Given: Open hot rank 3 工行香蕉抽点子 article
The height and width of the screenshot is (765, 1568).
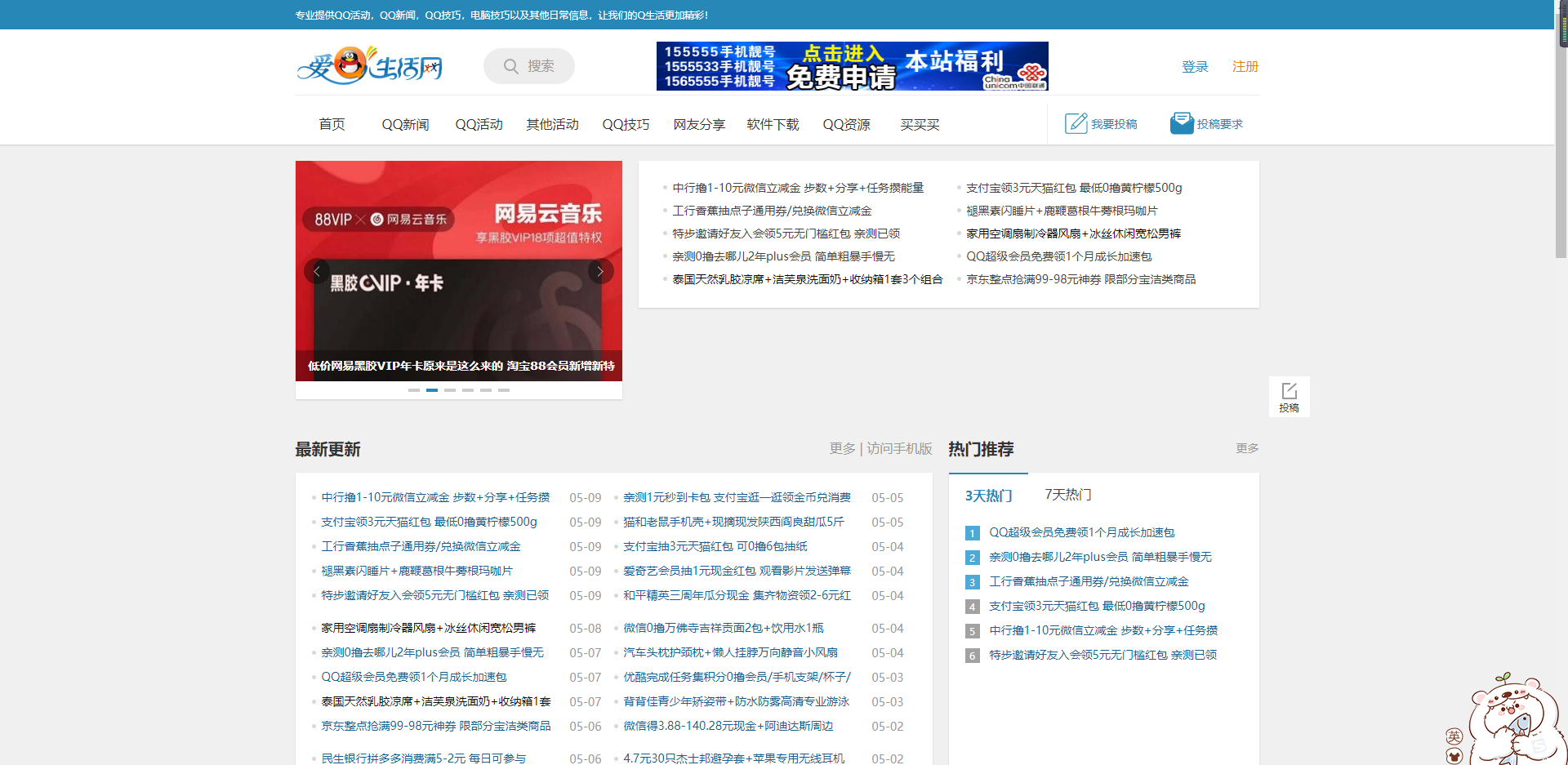Looking at the screenshot, I should tap(1089, 581).
